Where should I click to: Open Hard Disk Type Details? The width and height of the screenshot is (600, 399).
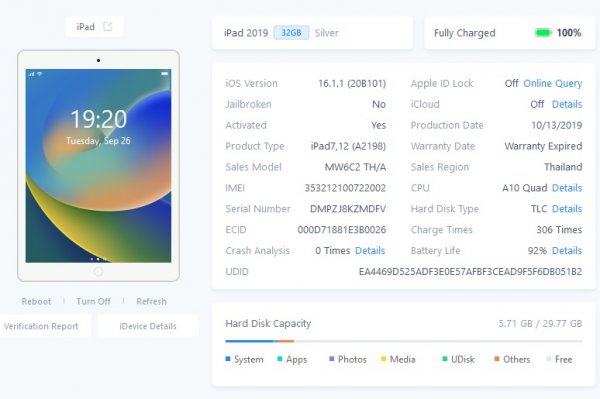pyautogui.click(x=567, y=209)
